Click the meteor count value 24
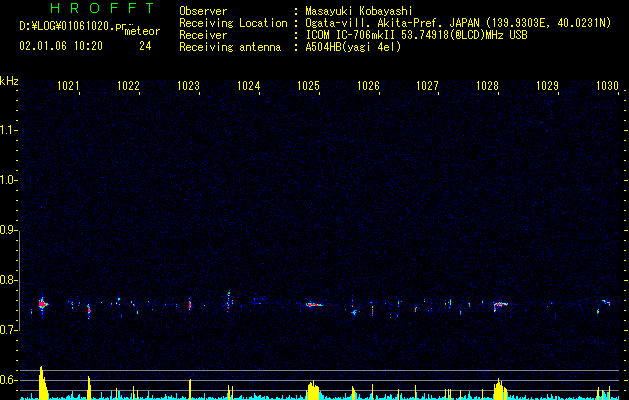The image size is (629, 400). 145,46
